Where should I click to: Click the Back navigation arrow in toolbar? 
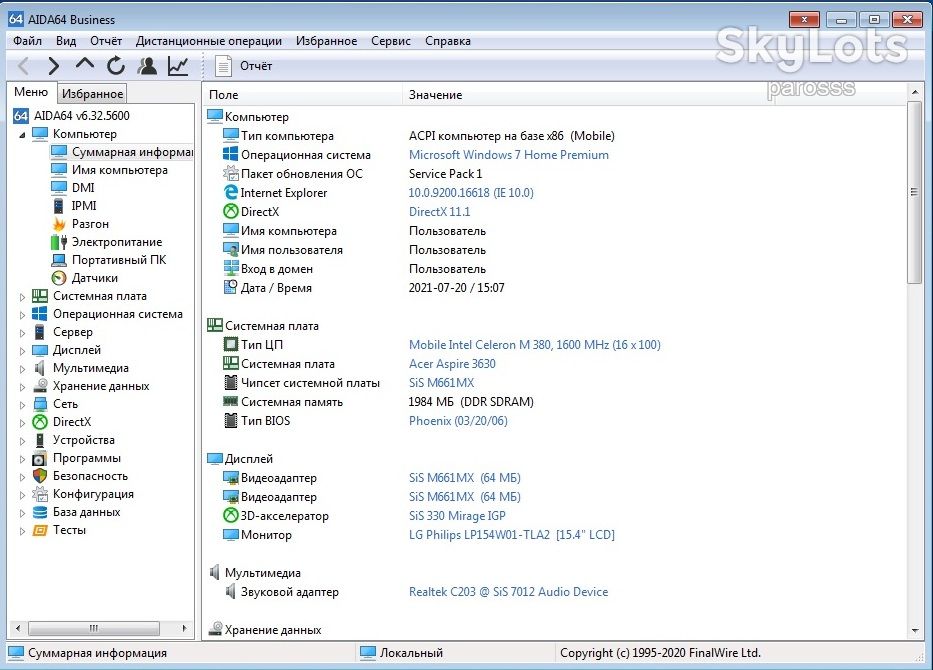[23, 65]
